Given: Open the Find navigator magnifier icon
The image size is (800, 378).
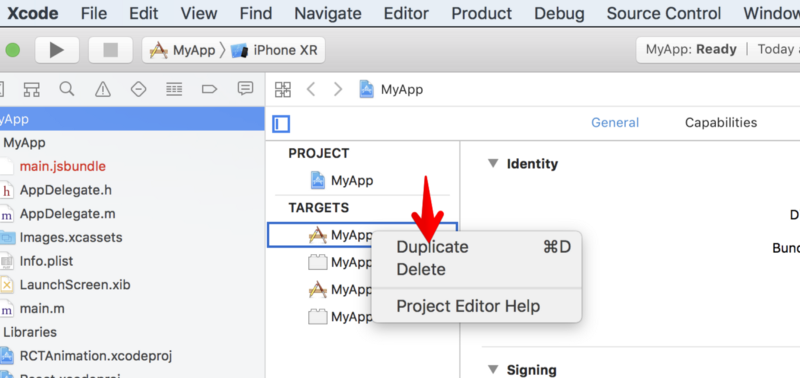Looking at the screenshot, I should tap(67, 89).
